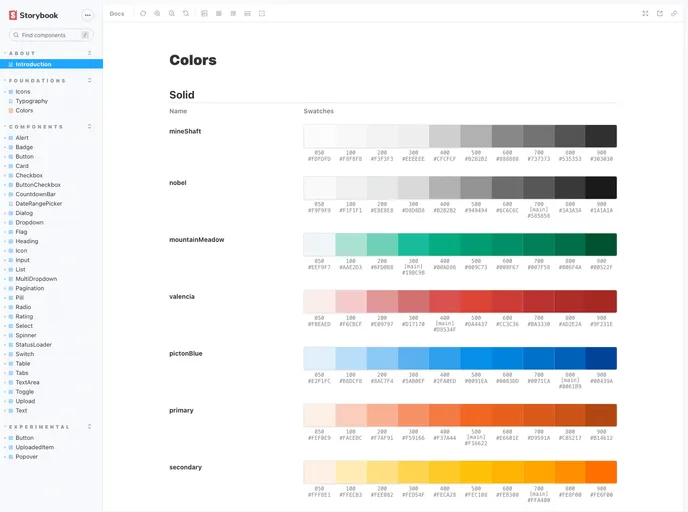The image size is (688, 512).
Task: Expand all in the COMPONENTS section header
Action: 90,127
